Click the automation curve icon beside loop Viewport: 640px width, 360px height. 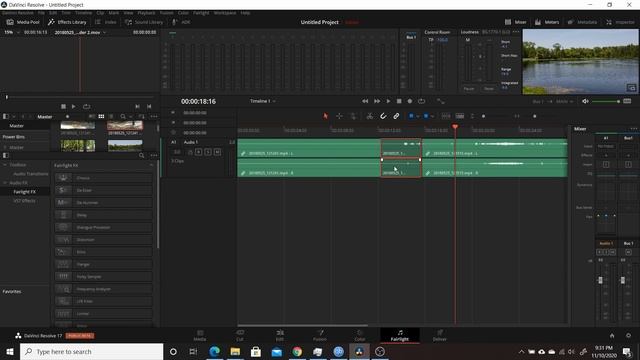[x=440, y=101]
